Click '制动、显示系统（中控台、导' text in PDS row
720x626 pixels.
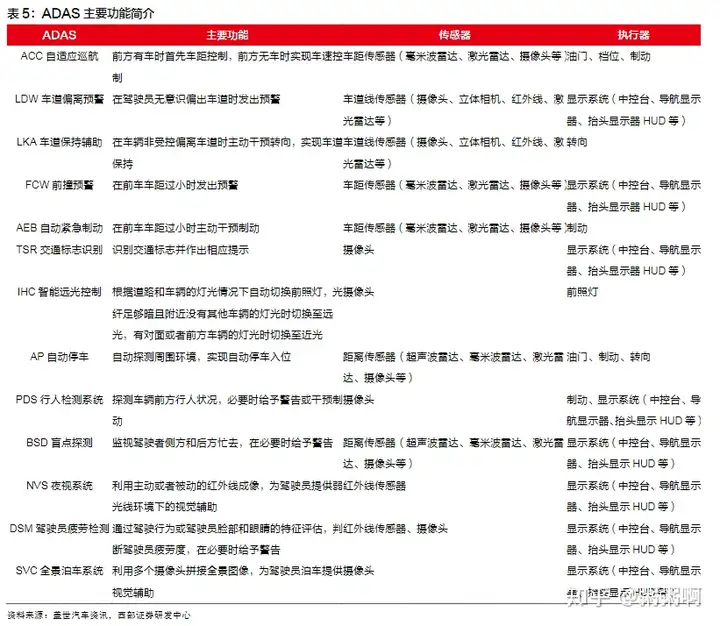[634, 399]
